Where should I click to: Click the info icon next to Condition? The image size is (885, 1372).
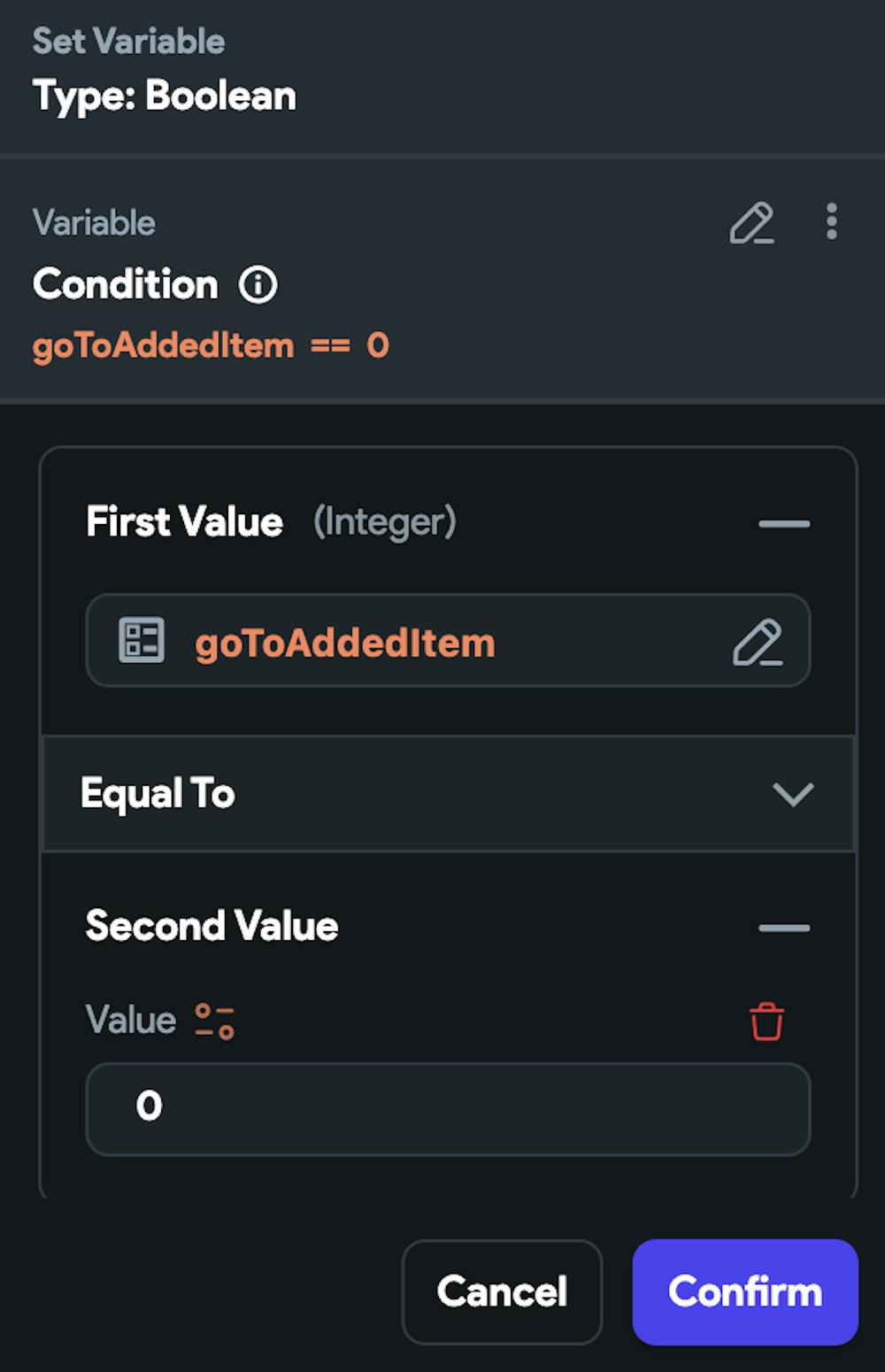(258, 285)
